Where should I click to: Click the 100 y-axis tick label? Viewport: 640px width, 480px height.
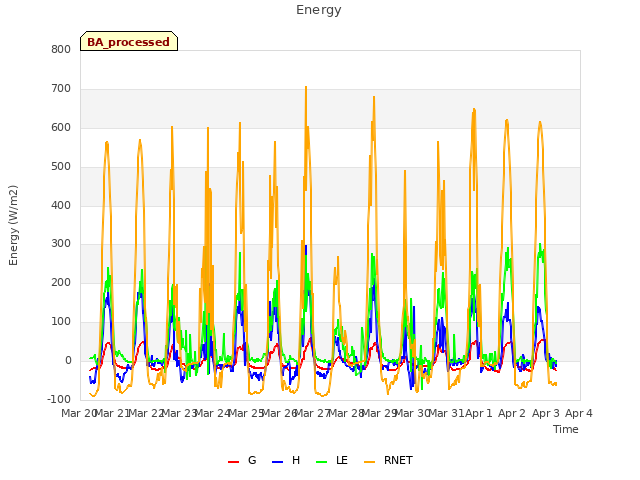click(61, 322)
